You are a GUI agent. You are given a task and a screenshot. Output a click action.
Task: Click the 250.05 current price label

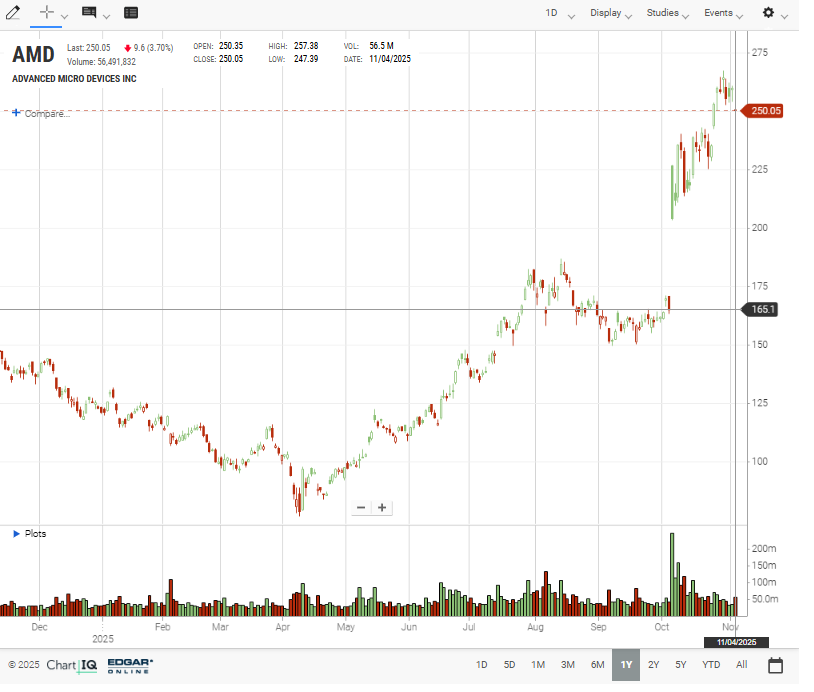tap(765, 111)
